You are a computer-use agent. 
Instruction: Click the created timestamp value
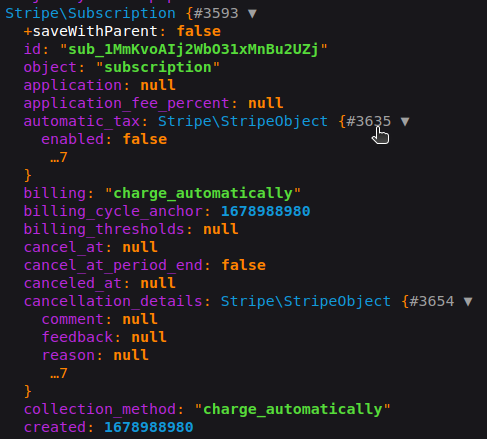click(x=149, y=427)
